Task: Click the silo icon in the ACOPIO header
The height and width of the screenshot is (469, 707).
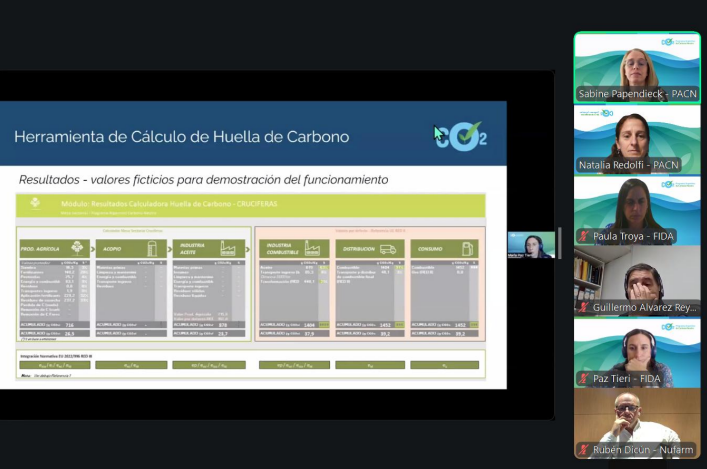Action: pyautogui.click(x=150, y=248)
